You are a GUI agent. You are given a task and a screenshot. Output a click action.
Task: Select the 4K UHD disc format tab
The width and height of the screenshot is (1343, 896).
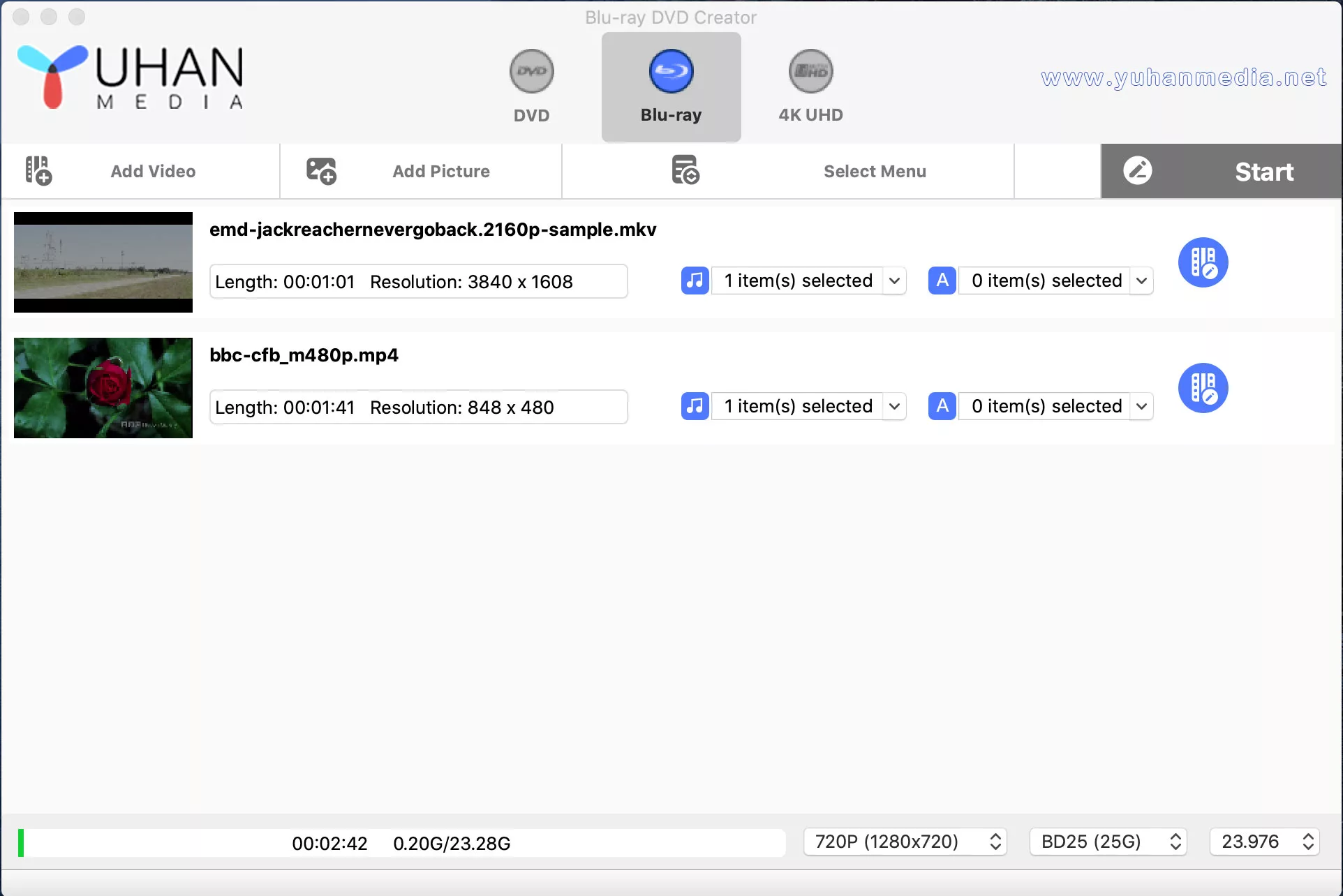811,86
